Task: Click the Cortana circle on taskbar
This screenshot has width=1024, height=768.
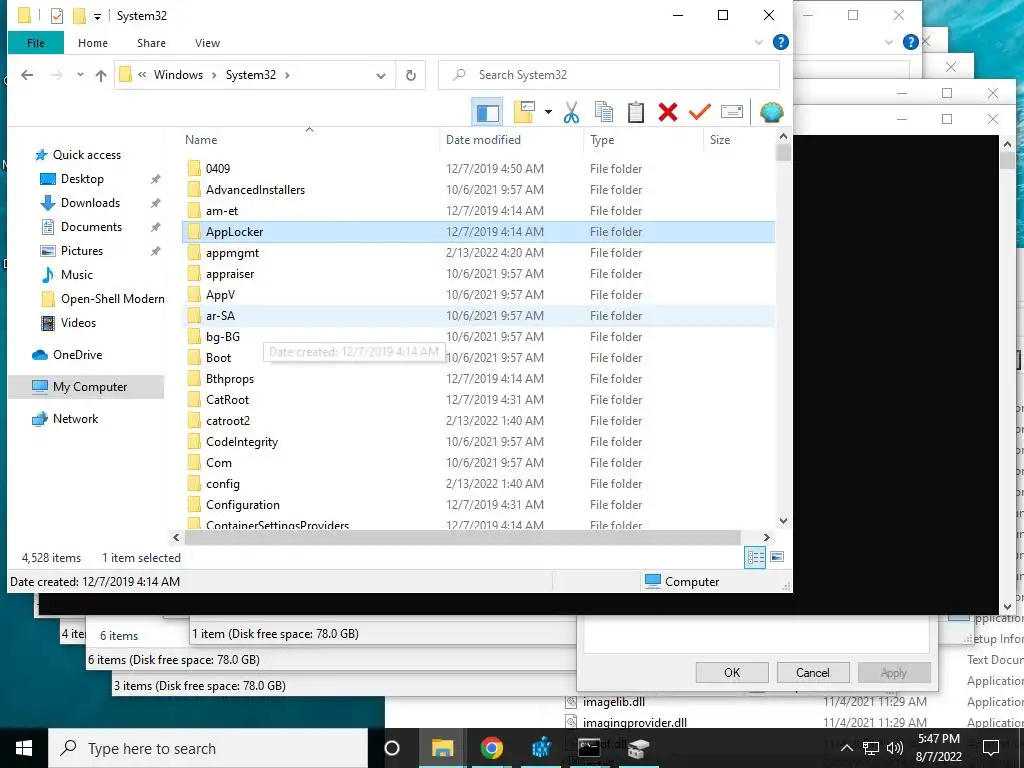Action: (392, 748)
